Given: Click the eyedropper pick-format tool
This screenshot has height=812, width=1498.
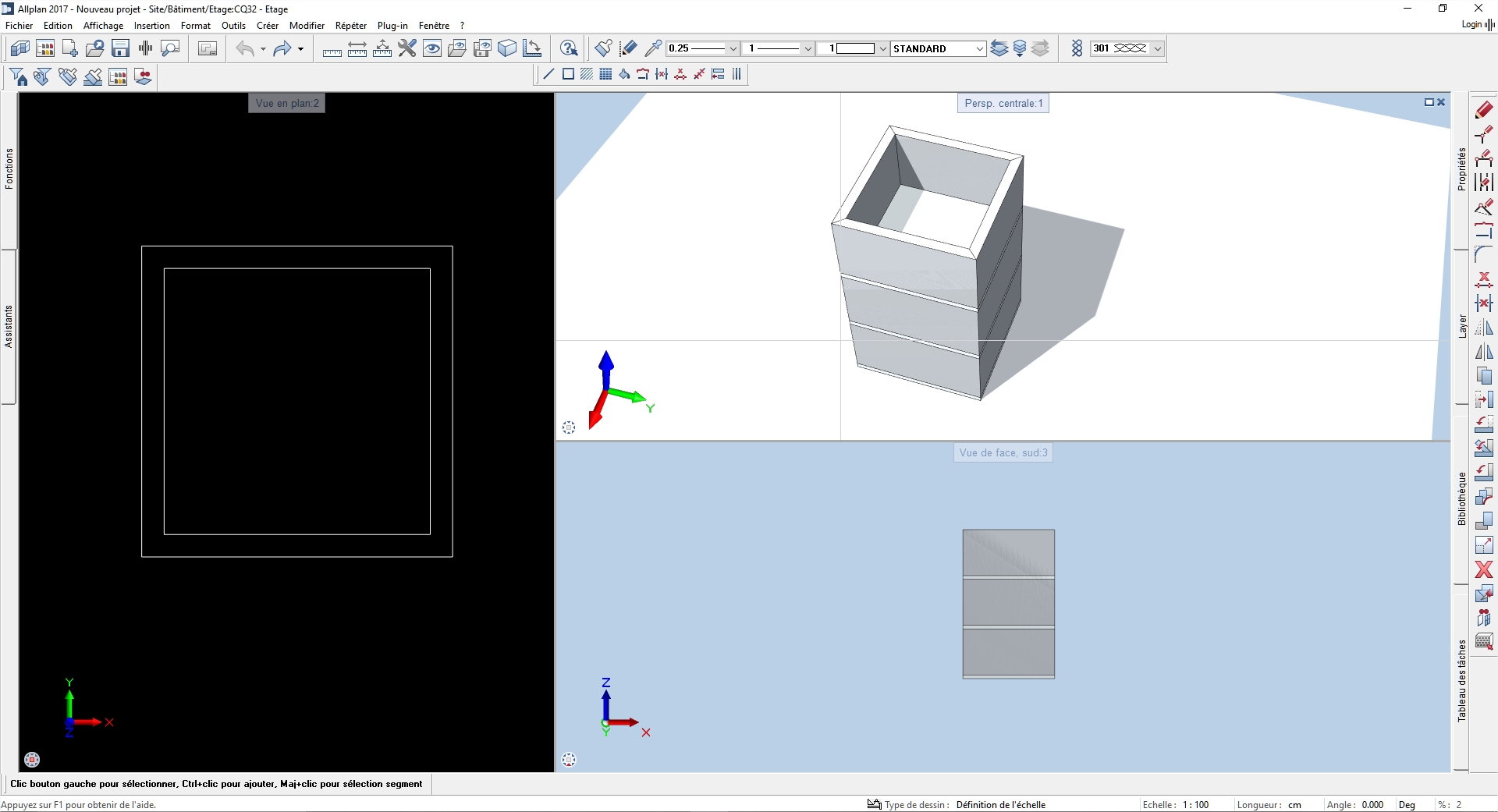Looking at the screenshot, I should click(653, 48).
